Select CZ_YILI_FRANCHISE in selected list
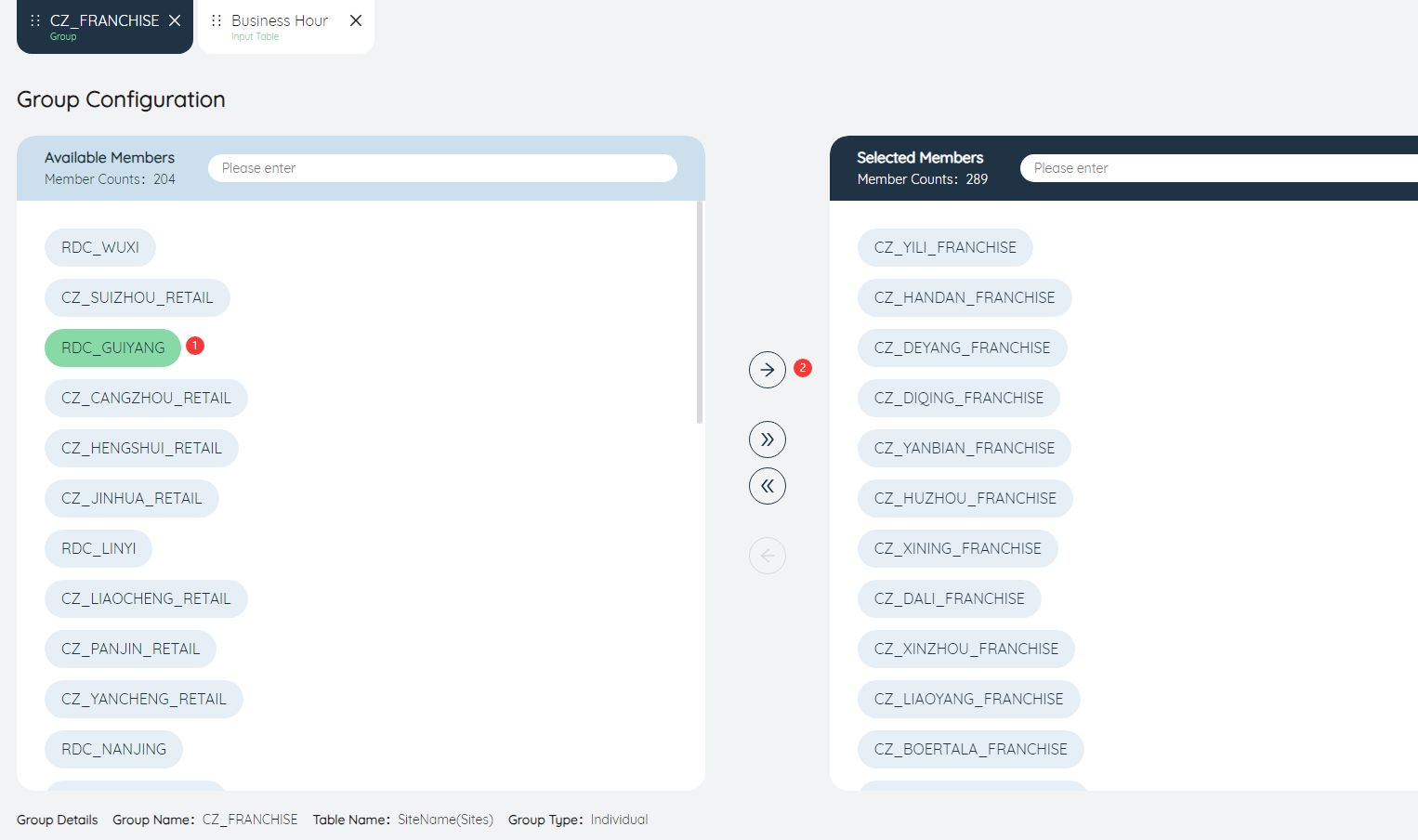Viewport: 1418px width, 840px height. coord(945,247)
